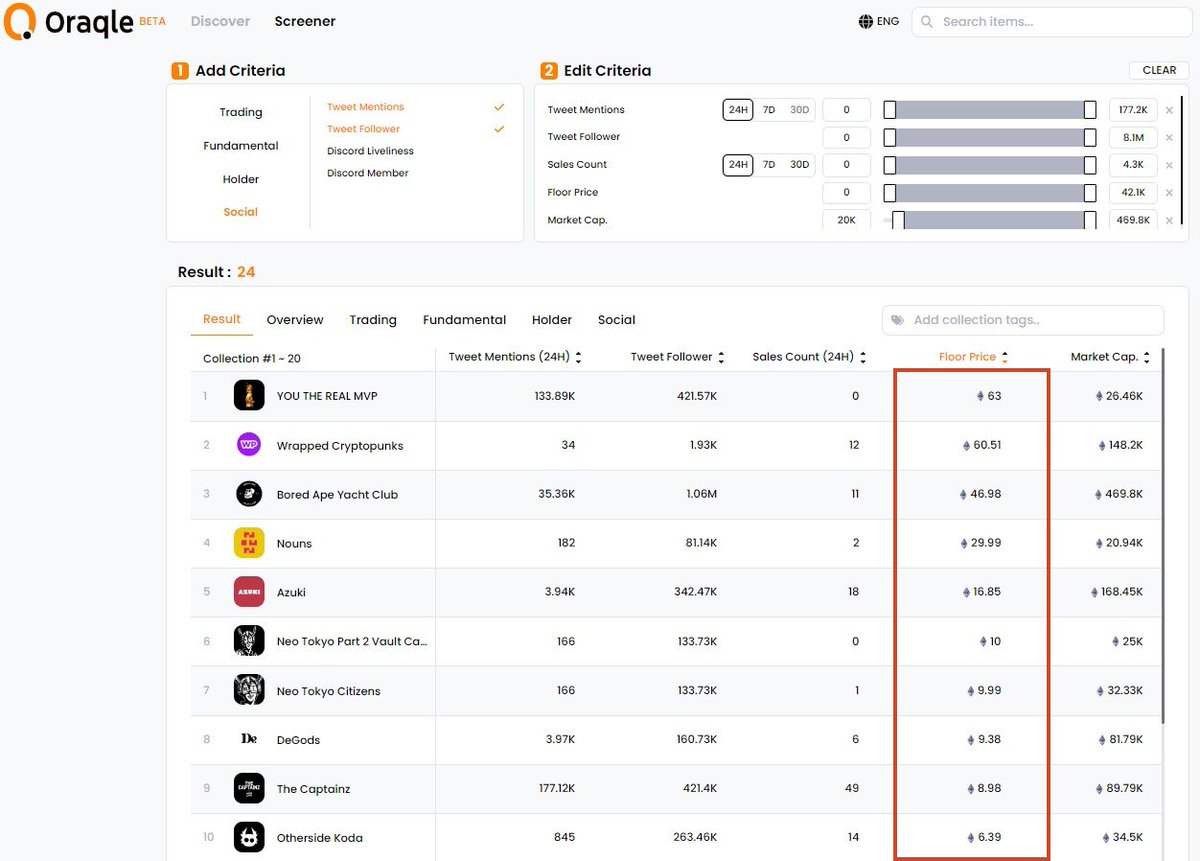Viewport: 1200px width, 861px height.
Task: Select 30D for Tweet Mentions
Action: [x=799, y=110]
